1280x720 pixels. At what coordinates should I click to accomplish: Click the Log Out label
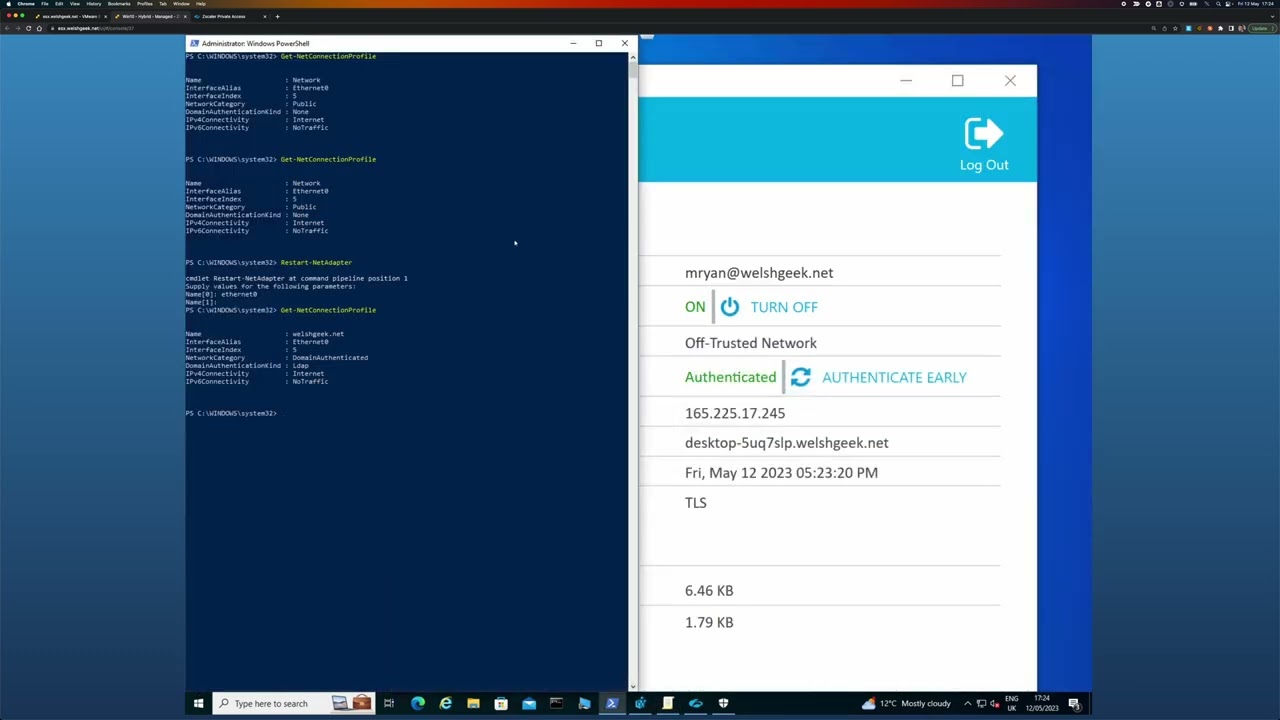click(984, 165)
